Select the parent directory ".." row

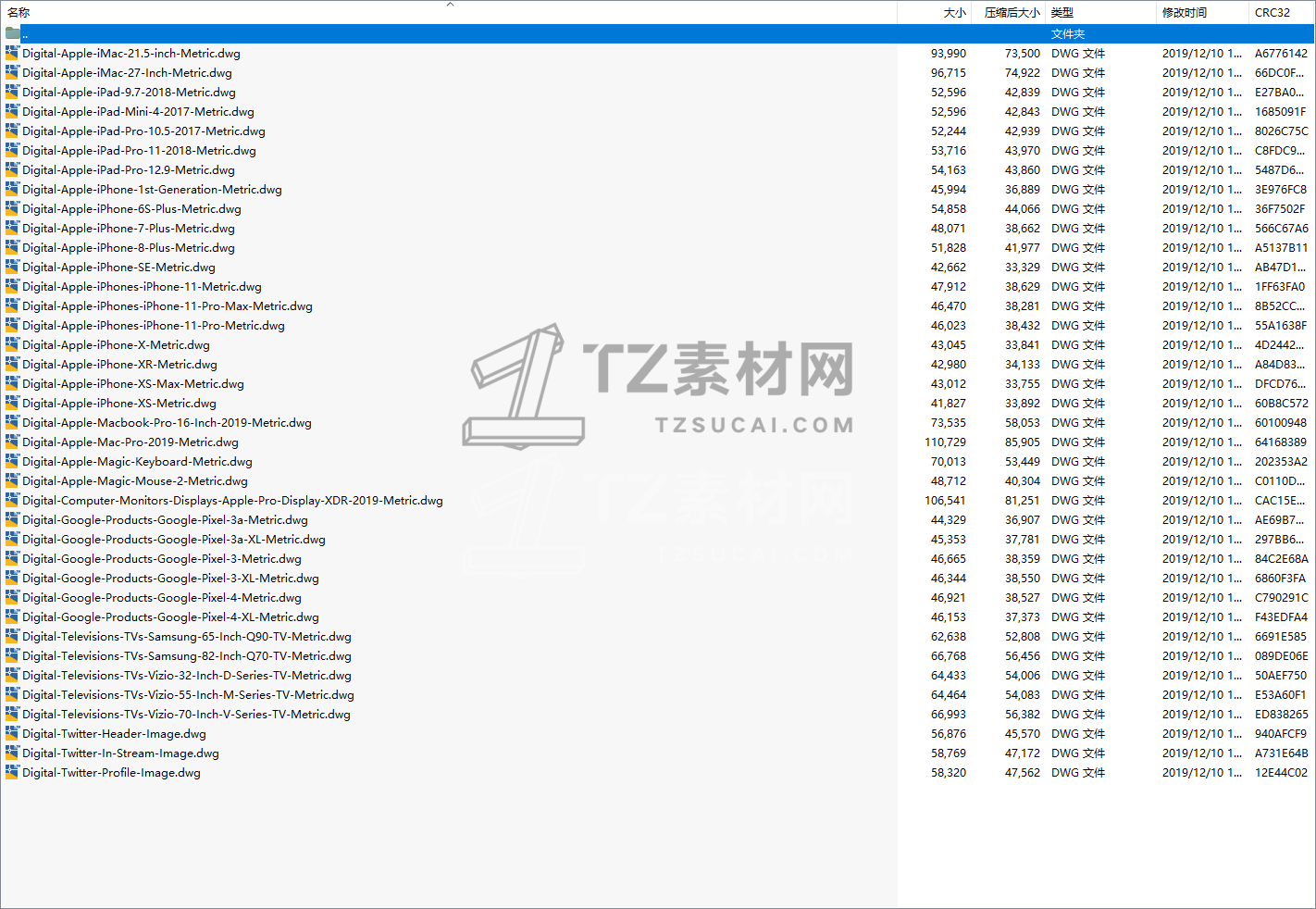(x=657, y=34)
